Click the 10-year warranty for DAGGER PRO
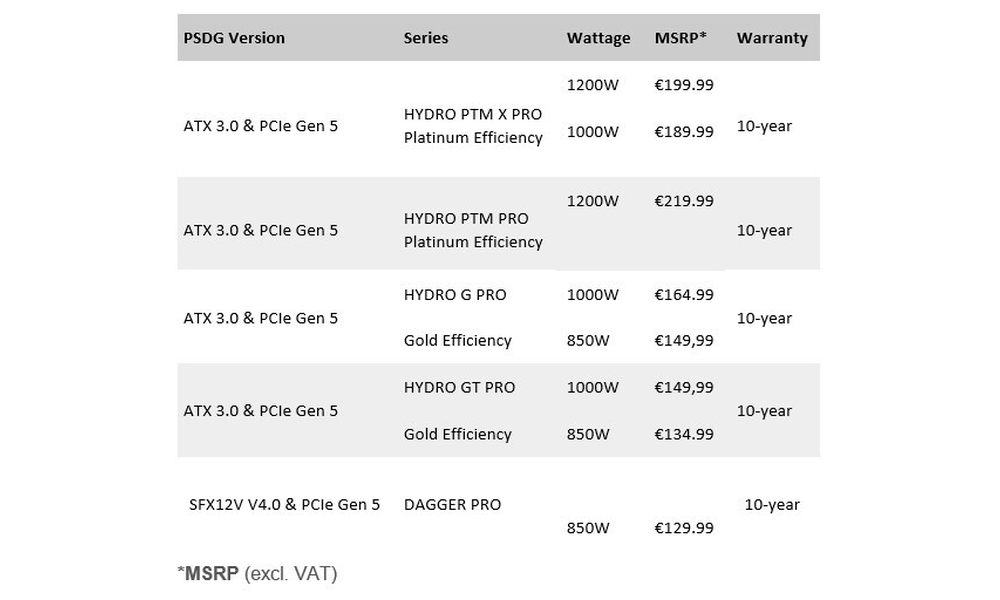 click(772, 505)
